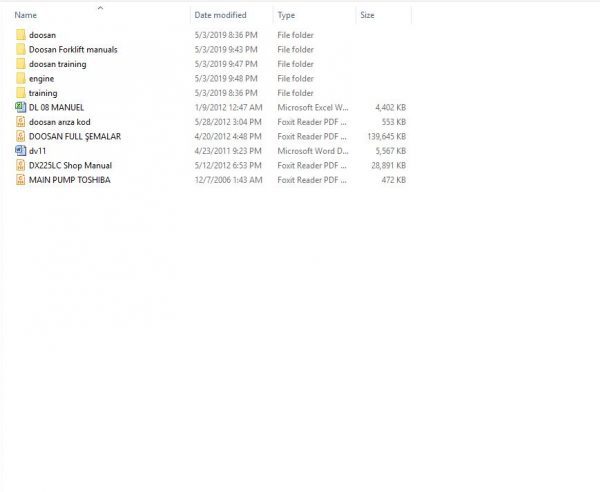The width and height of the screenshot is (600, 492).
Task: Select the file name 'doosan arıza kod'
Action: click(x=60, y=122)
